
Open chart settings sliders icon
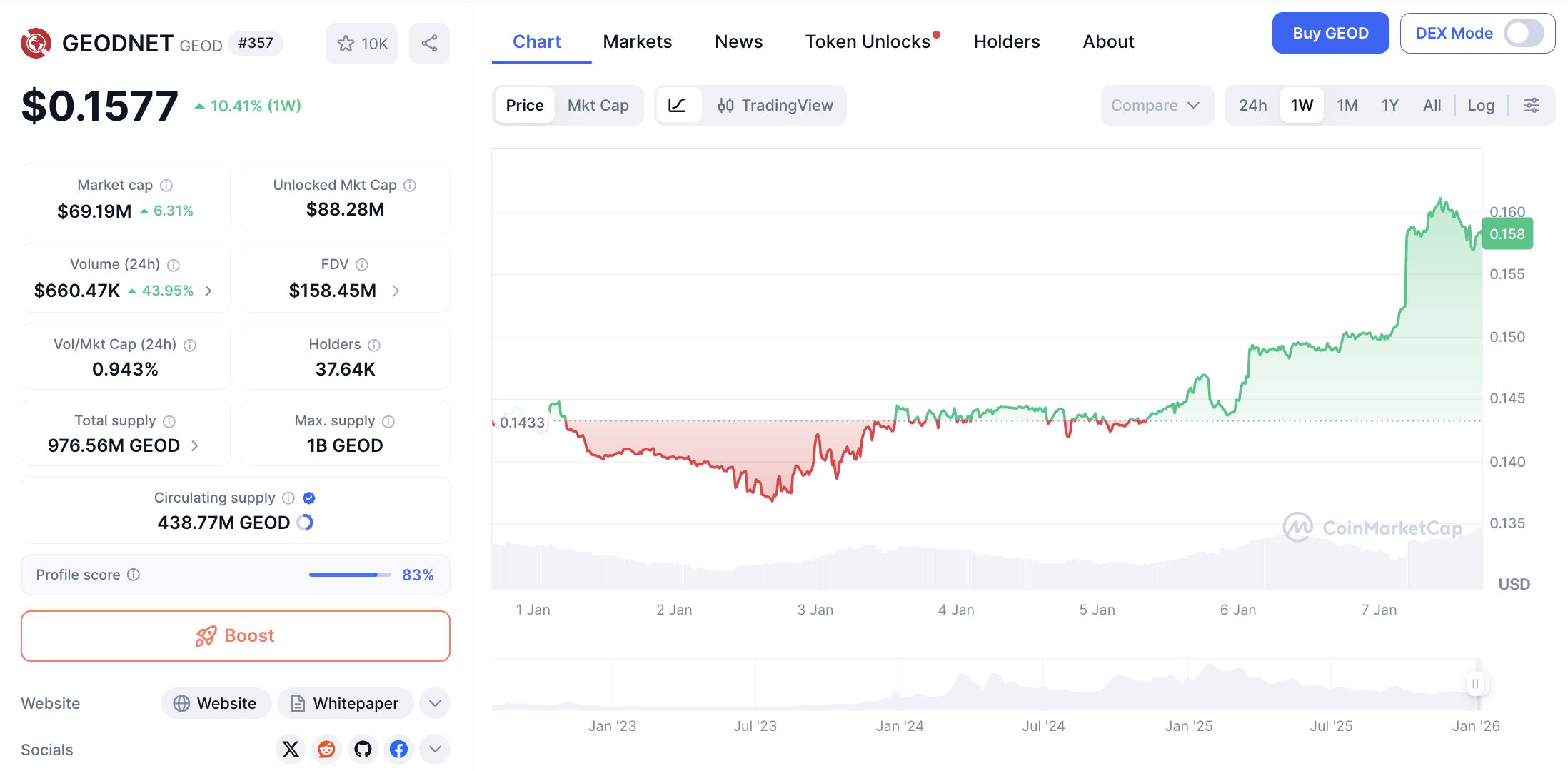(1532, 106)
